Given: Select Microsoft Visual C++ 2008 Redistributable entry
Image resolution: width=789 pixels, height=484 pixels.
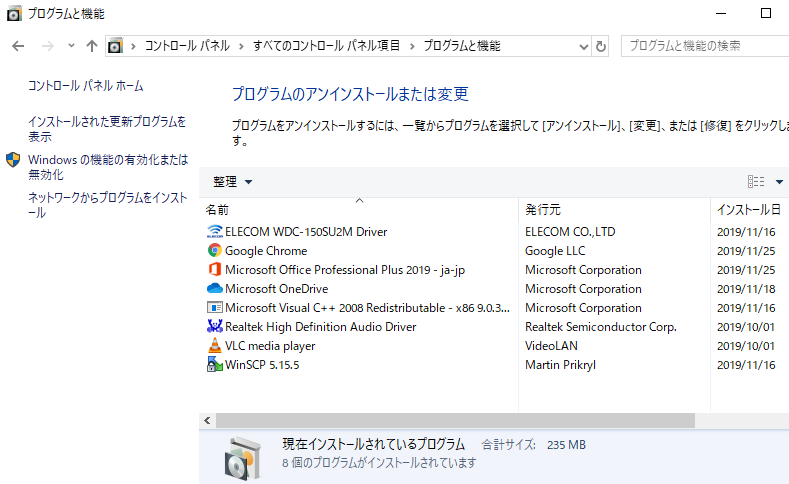Looking at the screenshot, I should 367,308.
